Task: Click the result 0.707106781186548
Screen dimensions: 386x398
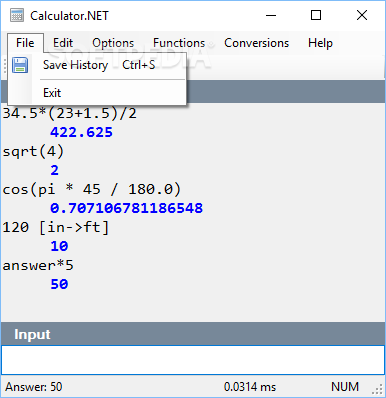Action: [126, 208]
